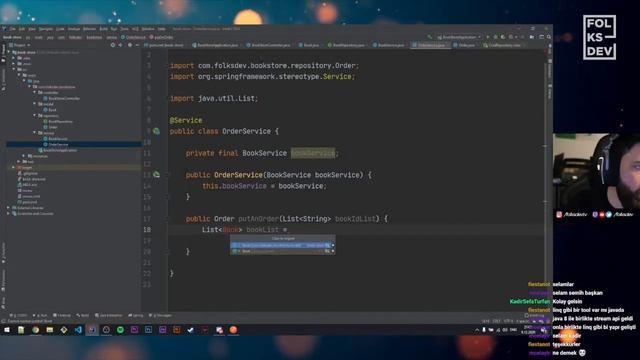
Task: Open the File menu
Action: coord(13,29)
